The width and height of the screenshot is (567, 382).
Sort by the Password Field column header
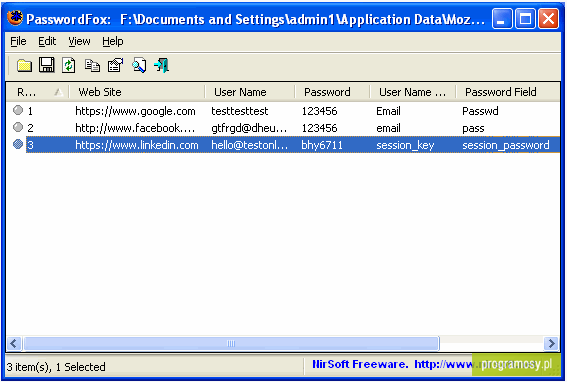(508, 92)
